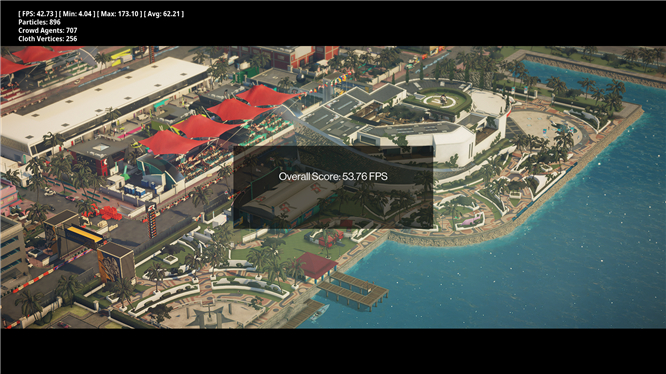Click the Overall Score: 53.76 FPS text
This screenshot has height=374, width=666.
tap(333, 177)
